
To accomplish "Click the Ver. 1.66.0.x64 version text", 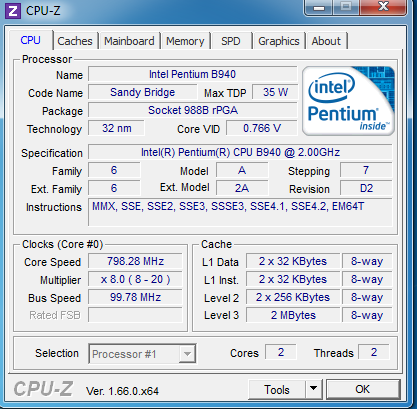I will 122,391.
